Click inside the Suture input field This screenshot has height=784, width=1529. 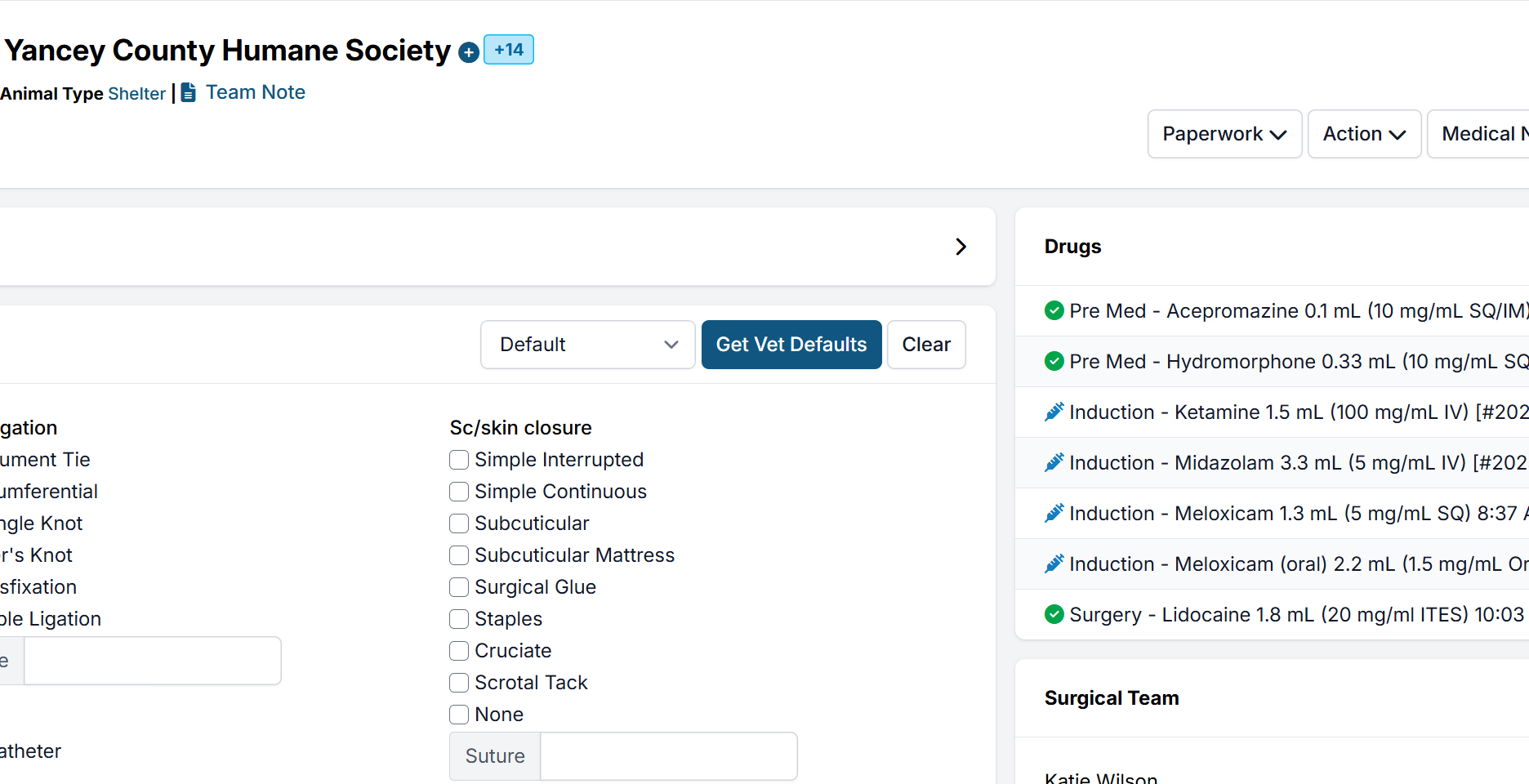(x=668, y=755)
